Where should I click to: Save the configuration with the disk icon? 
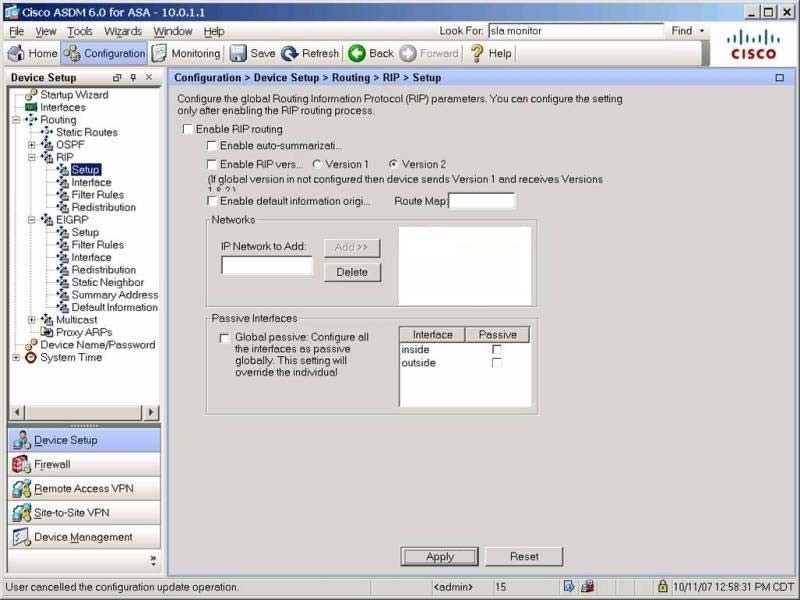point(238,53)
